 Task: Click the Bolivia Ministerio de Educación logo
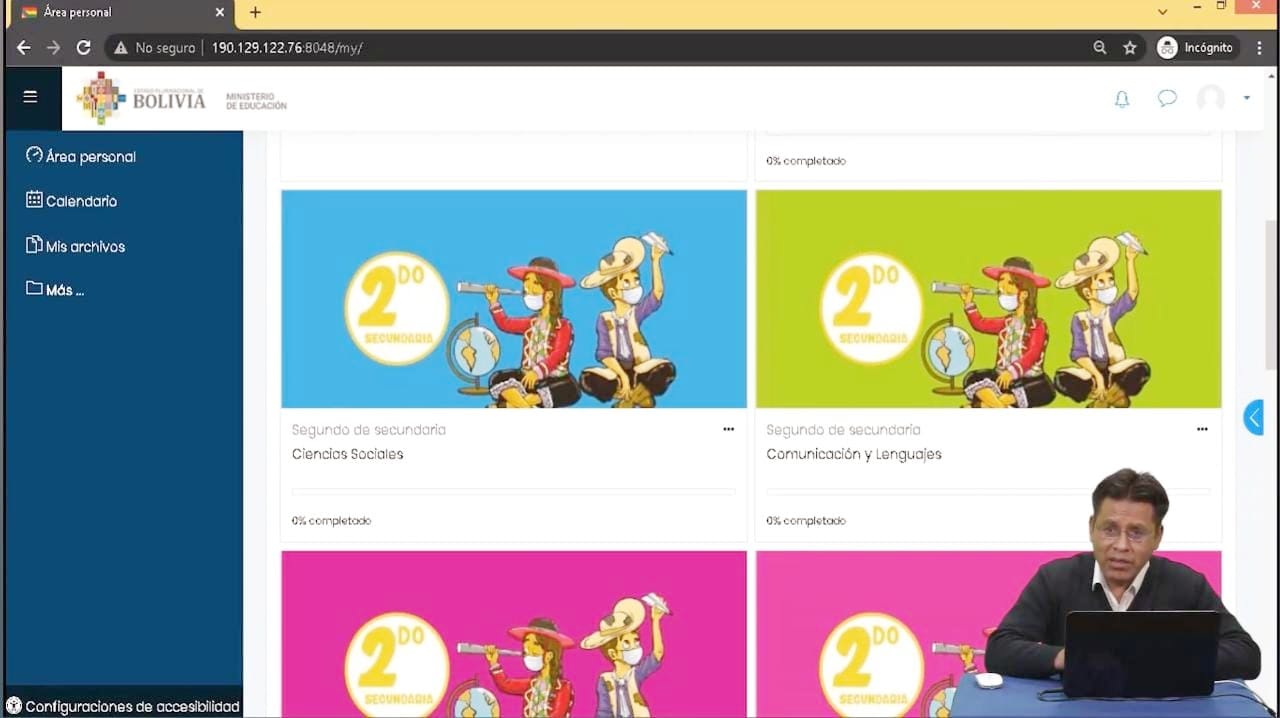(x=182, y=99)
